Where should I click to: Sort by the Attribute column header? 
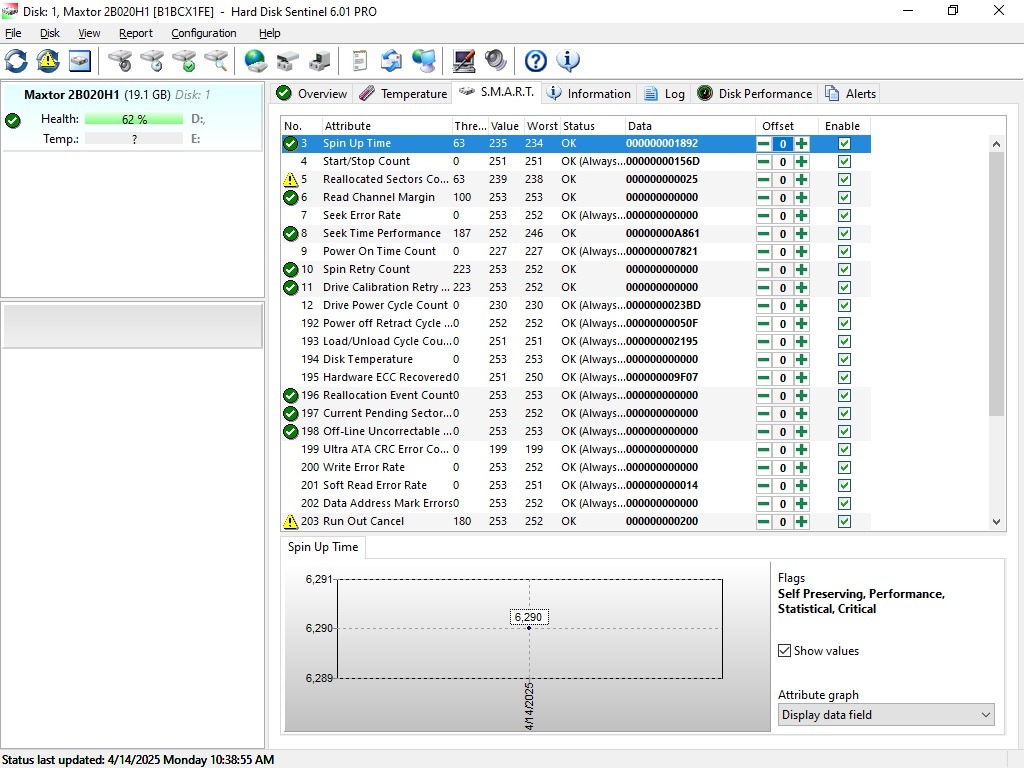pyautogui.click(x=387, y=126)
